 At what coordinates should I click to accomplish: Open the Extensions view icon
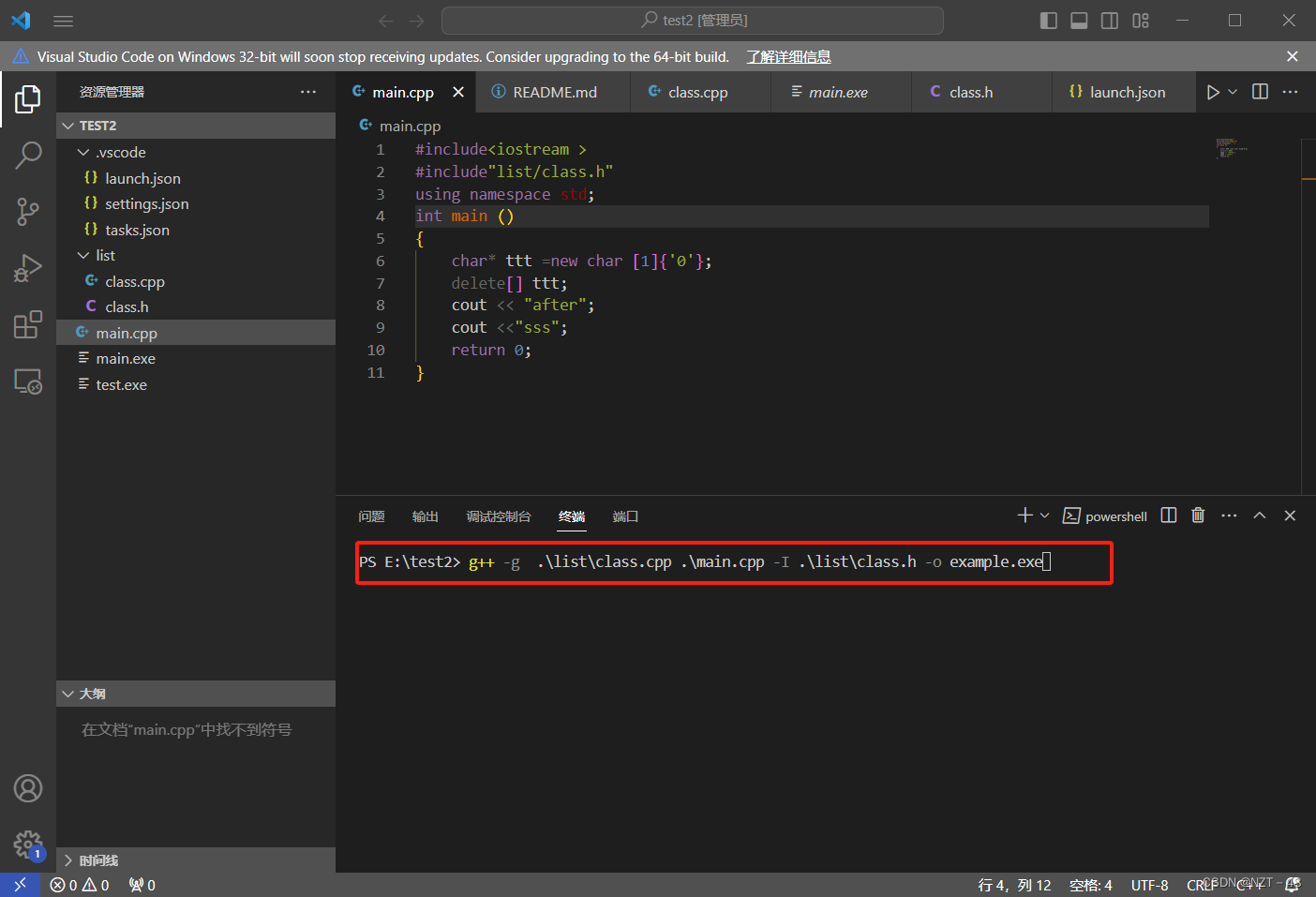pyautogui.click(x=28, y=324)
